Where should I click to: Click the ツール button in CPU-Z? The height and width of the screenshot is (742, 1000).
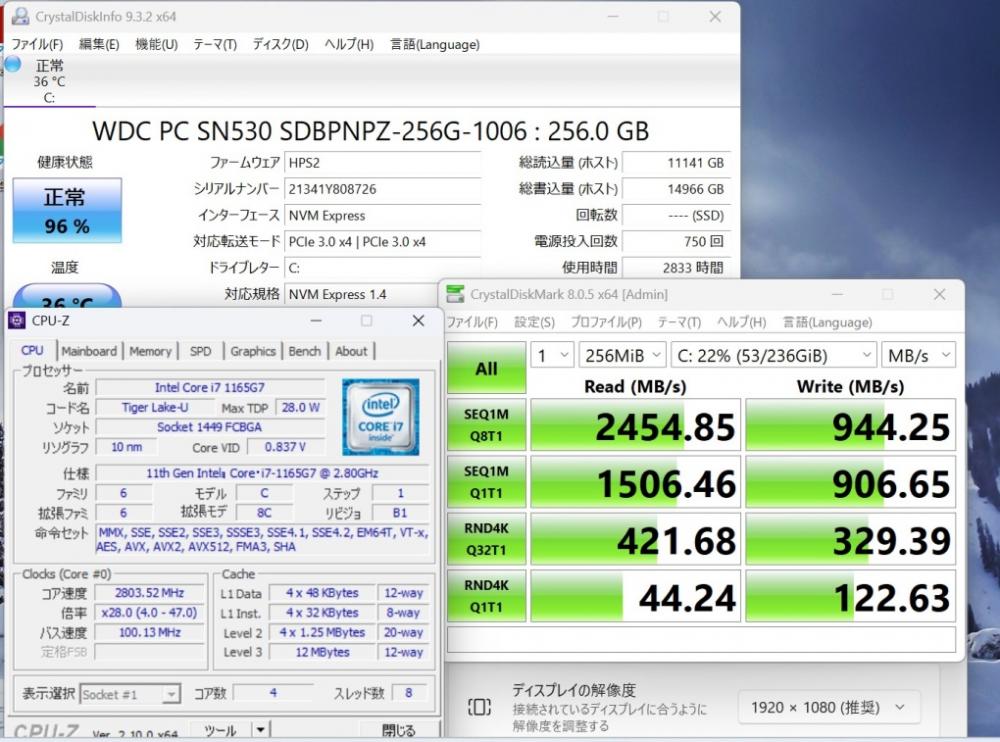pos(221,729)
